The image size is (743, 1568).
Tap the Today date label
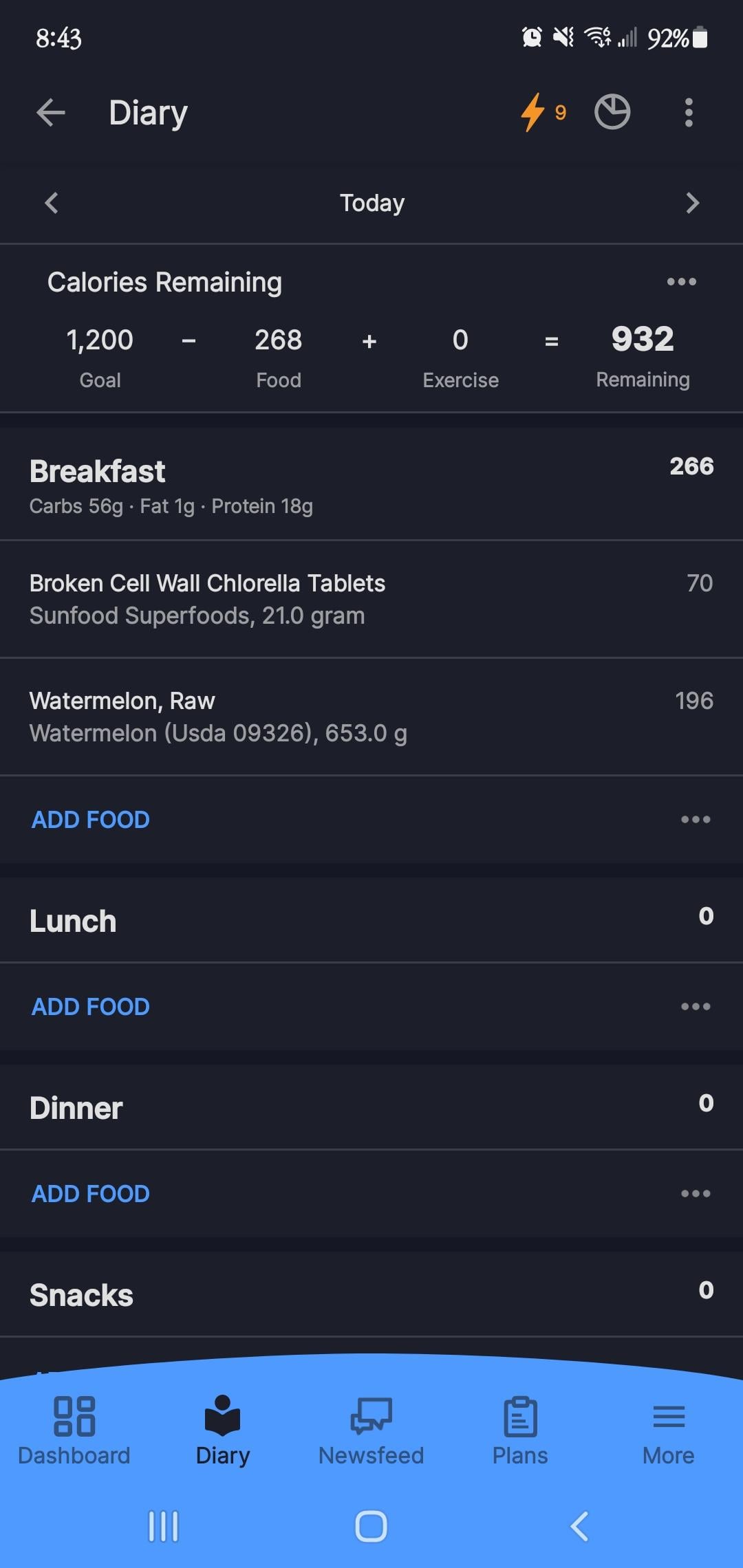tap(372, 203)
